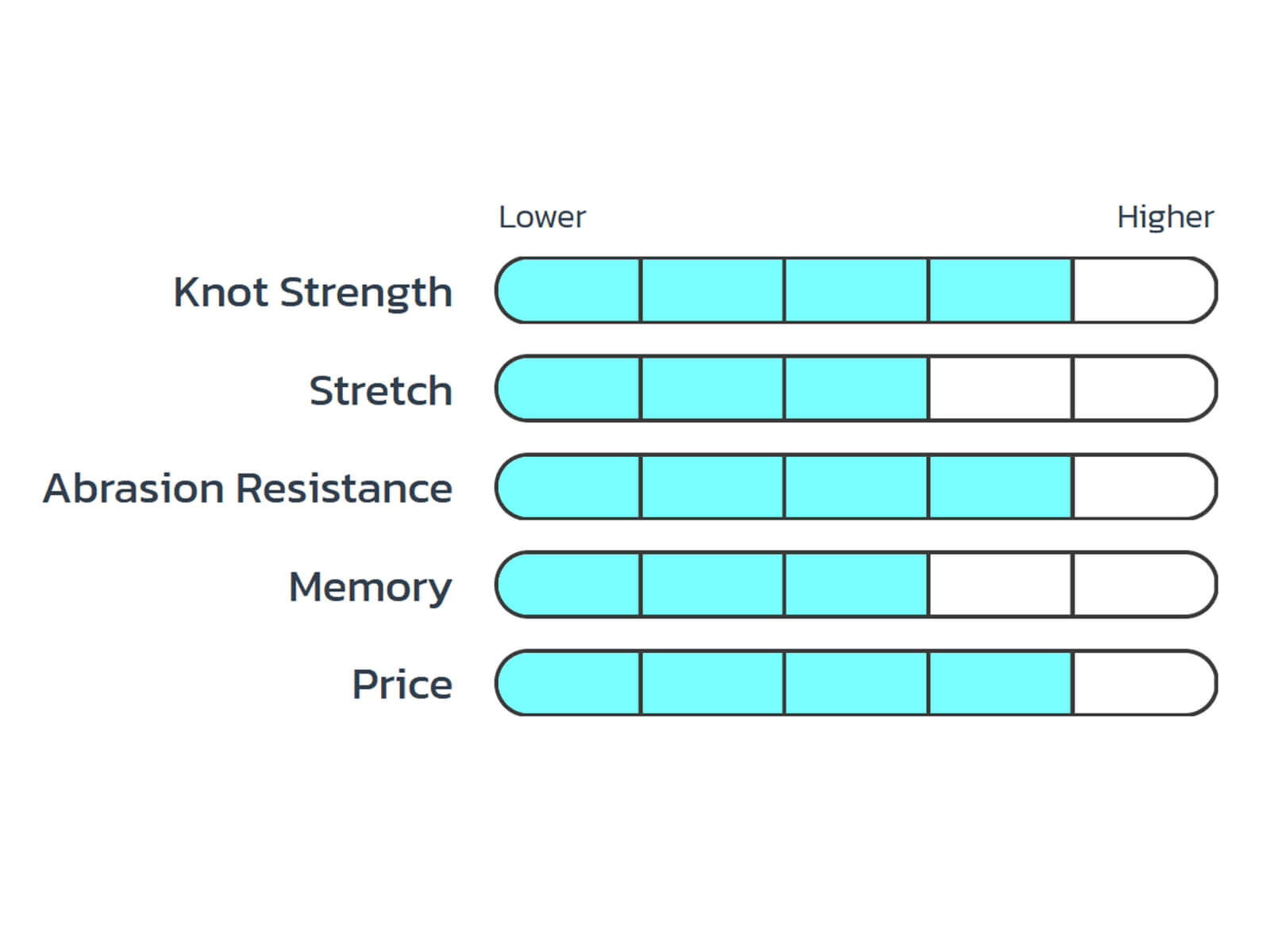Select the first segment of Knot Strength bar
This screenshot has height=952, width=1270.
pyautogui.click(x=569, y=290)
